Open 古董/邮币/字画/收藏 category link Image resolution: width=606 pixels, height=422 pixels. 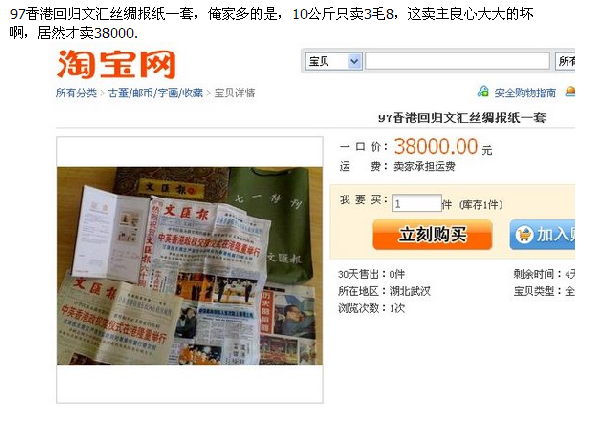coord(155,93)
